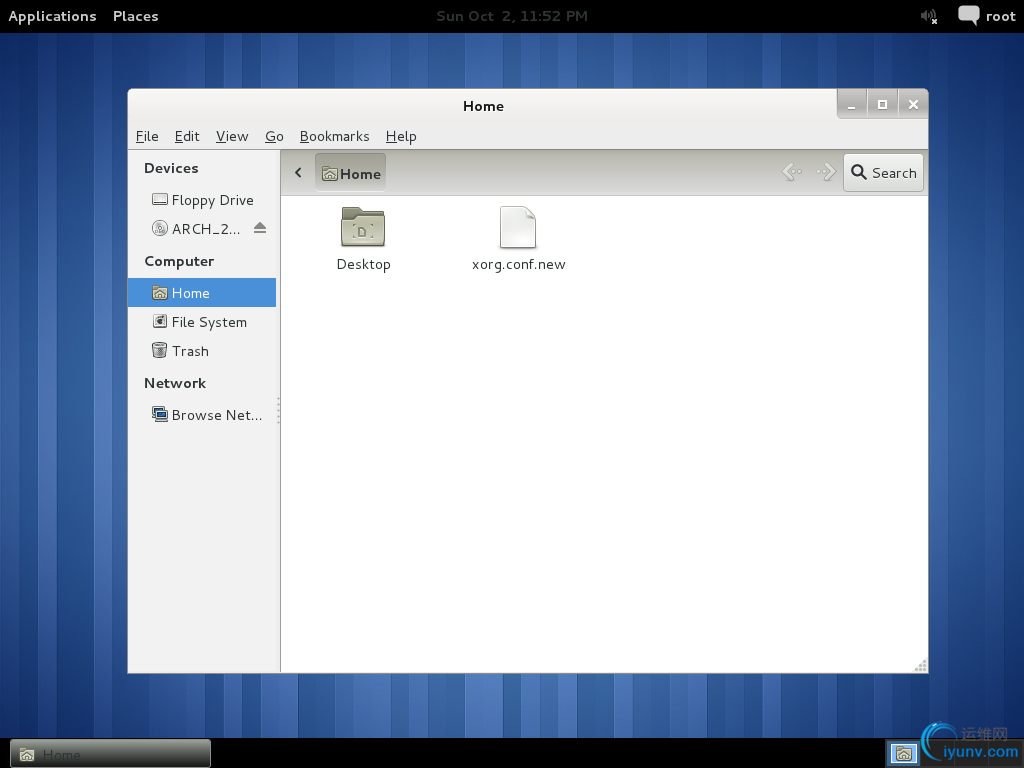This screenshot has height=768, width=1024.
Task: Open File System in sidebar
Action: point(208,322)
